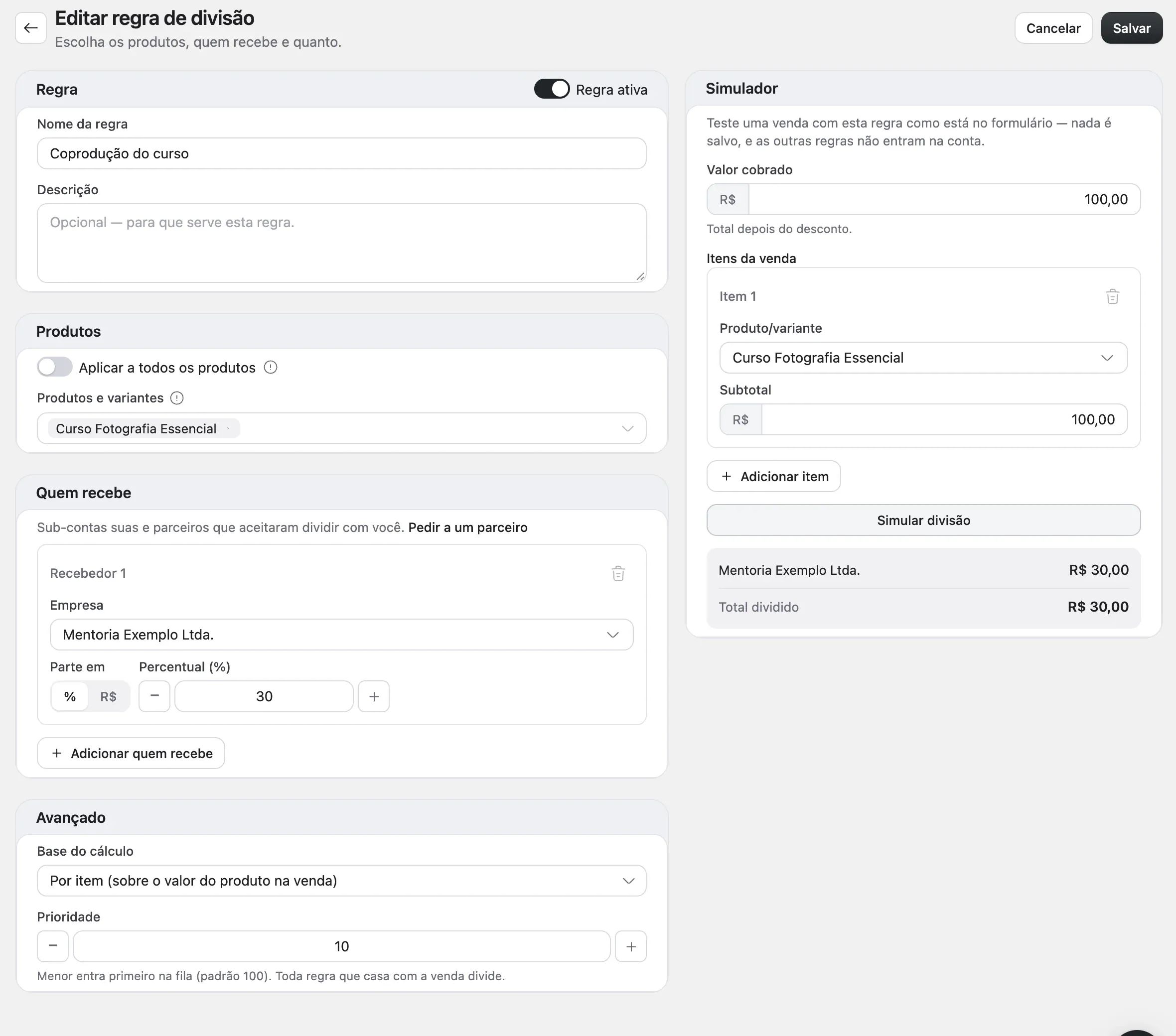Image resolution: width=1176 pixels, height=1036 pixels.
Task: Open the Produto/variante dropdown in simulator
Action: [x=923, y=358]
